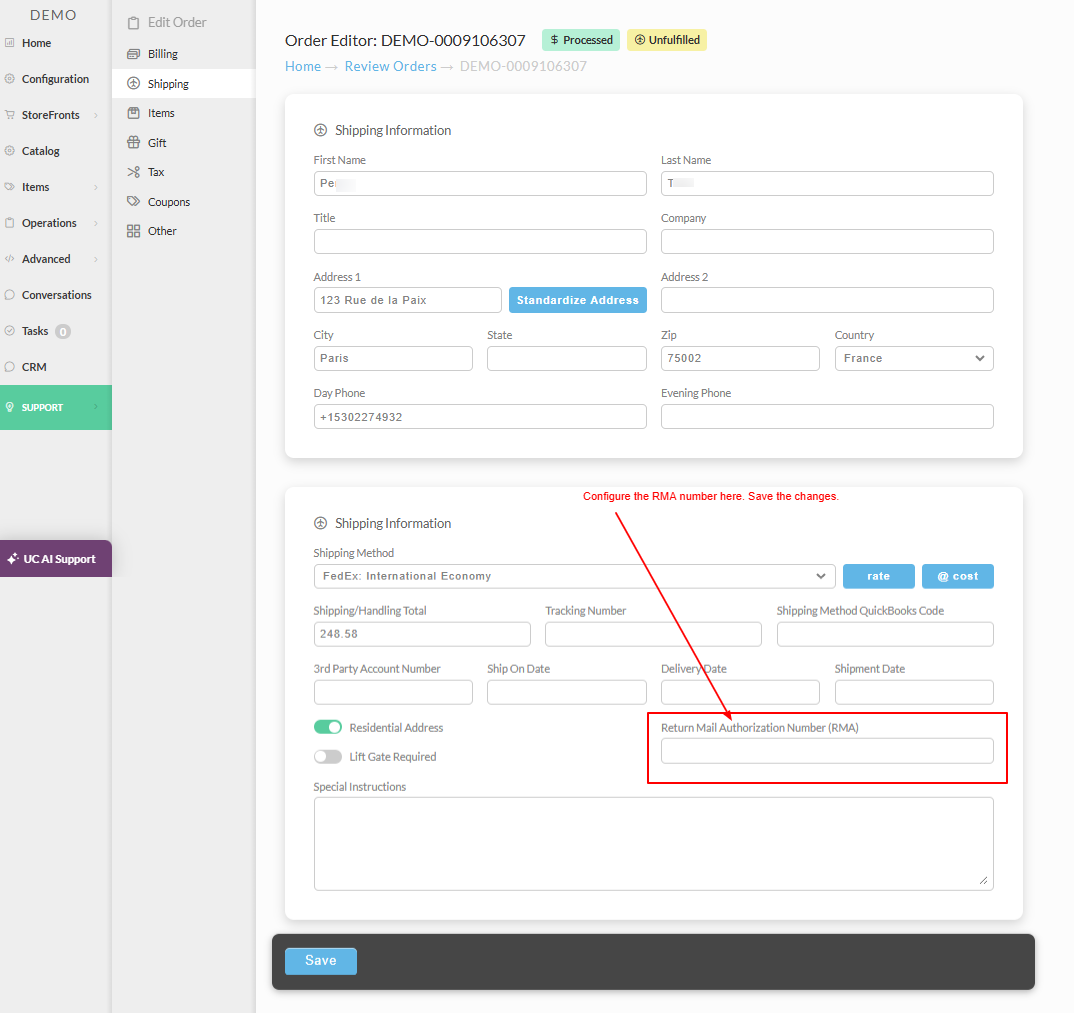Open the Other section
1074x1013 pixels.
point(184,231)
